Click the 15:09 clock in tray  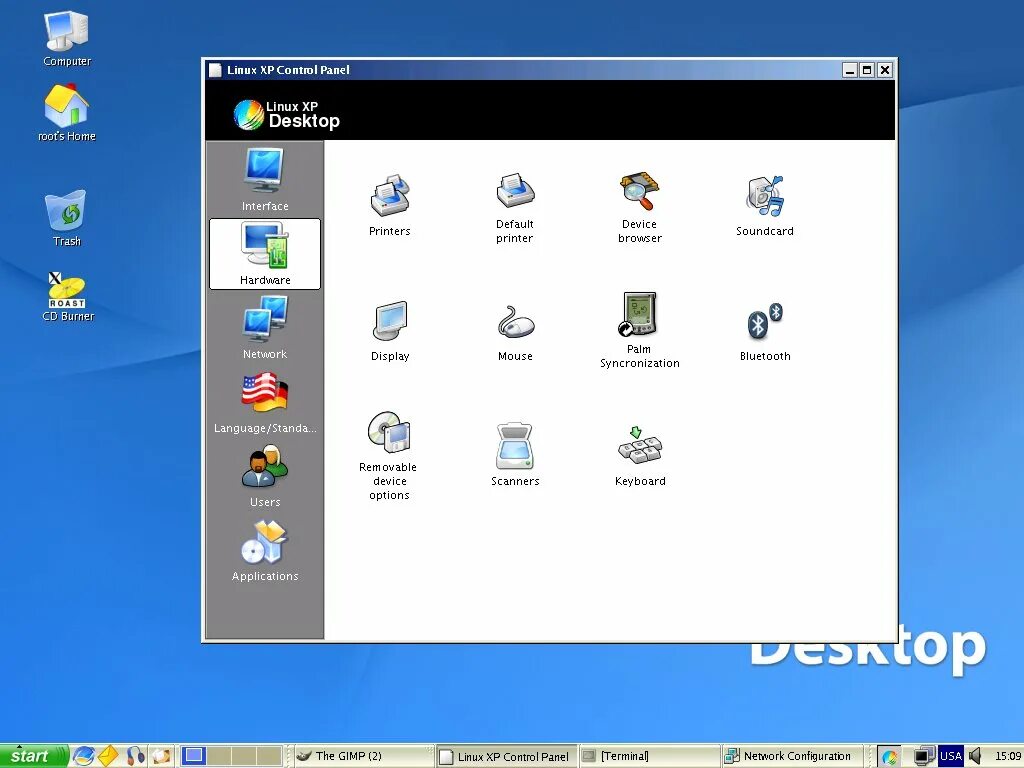click(x=1008, y=756)
